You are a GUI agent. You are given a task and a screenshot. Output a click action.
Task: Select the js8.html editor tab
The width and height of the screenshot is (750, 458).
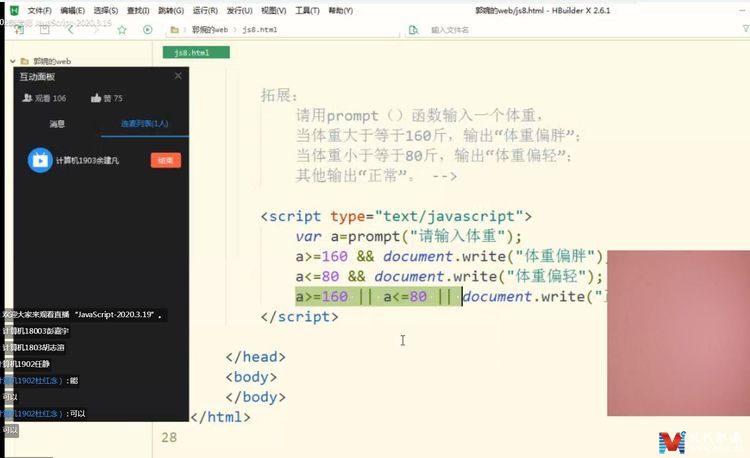[196, 53]
